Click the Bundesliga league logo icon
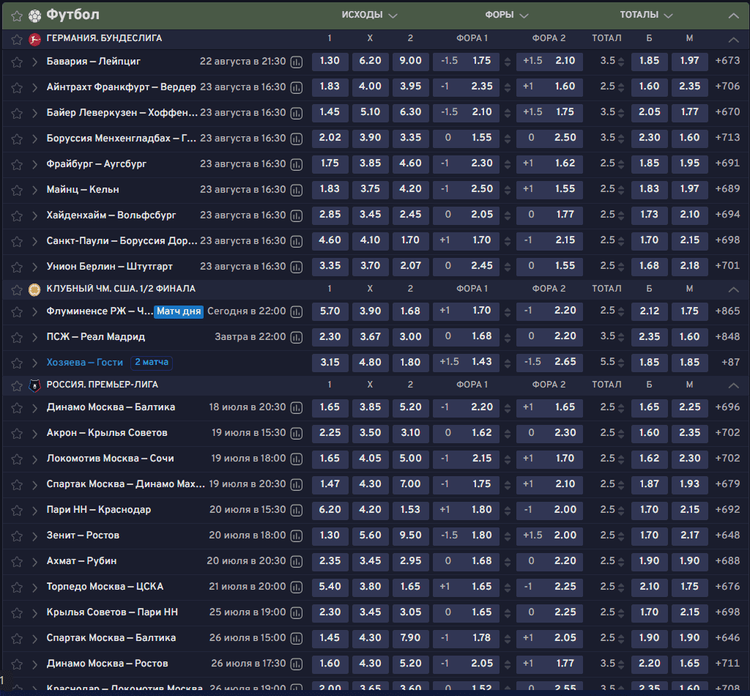Screen dimensions: 750x696 [x=34, y=38]
